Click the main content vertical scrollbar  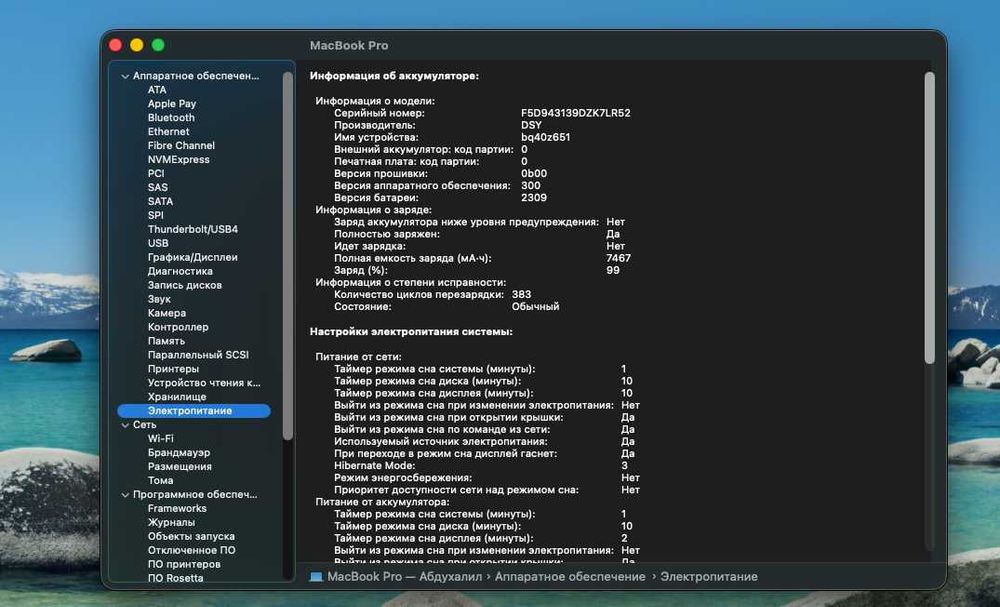929,217
